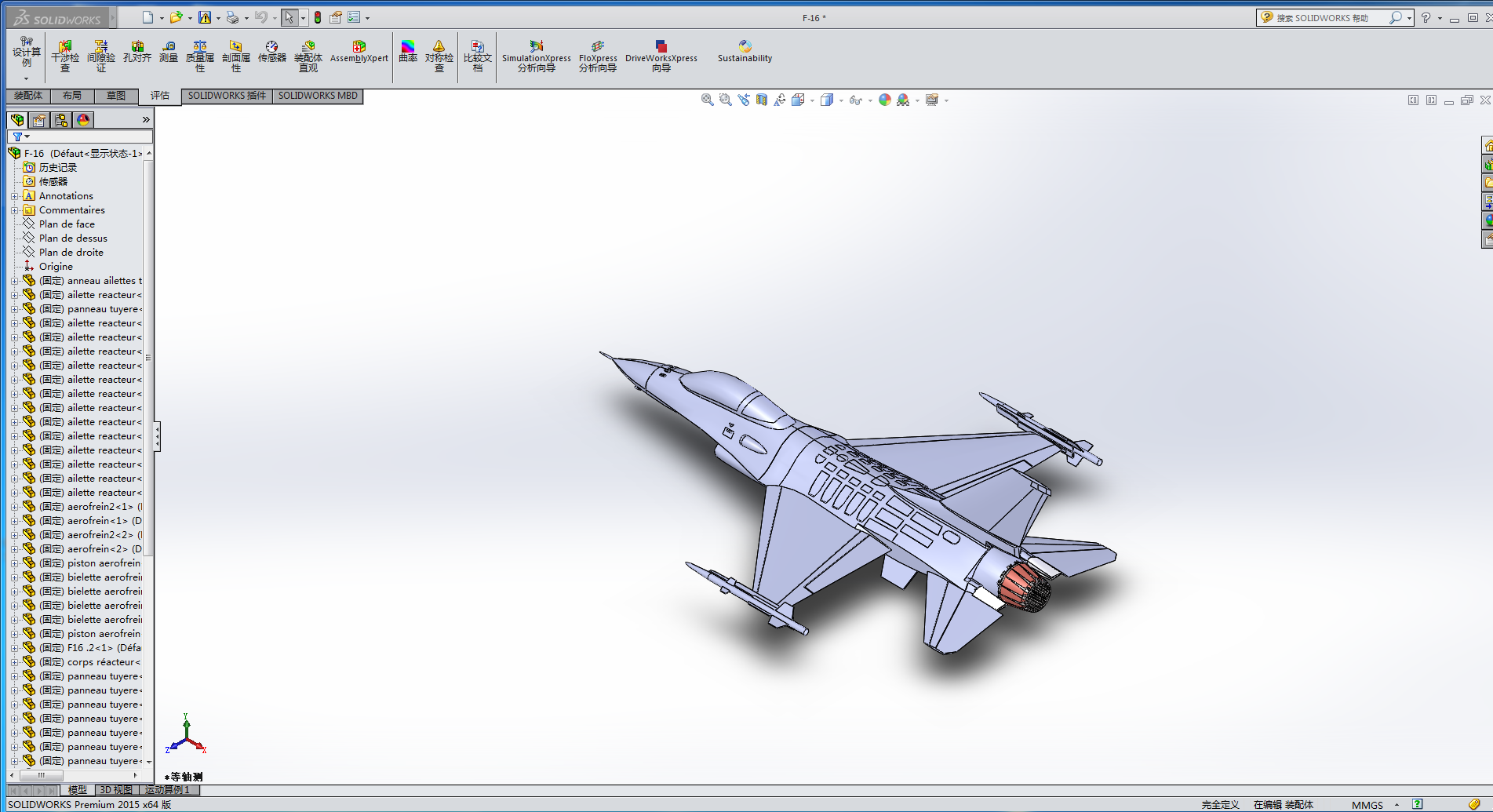Screen dimensions: 1493x812
Task: Click the Zoom to Fit magnifier icon
Action: [707, 100]
